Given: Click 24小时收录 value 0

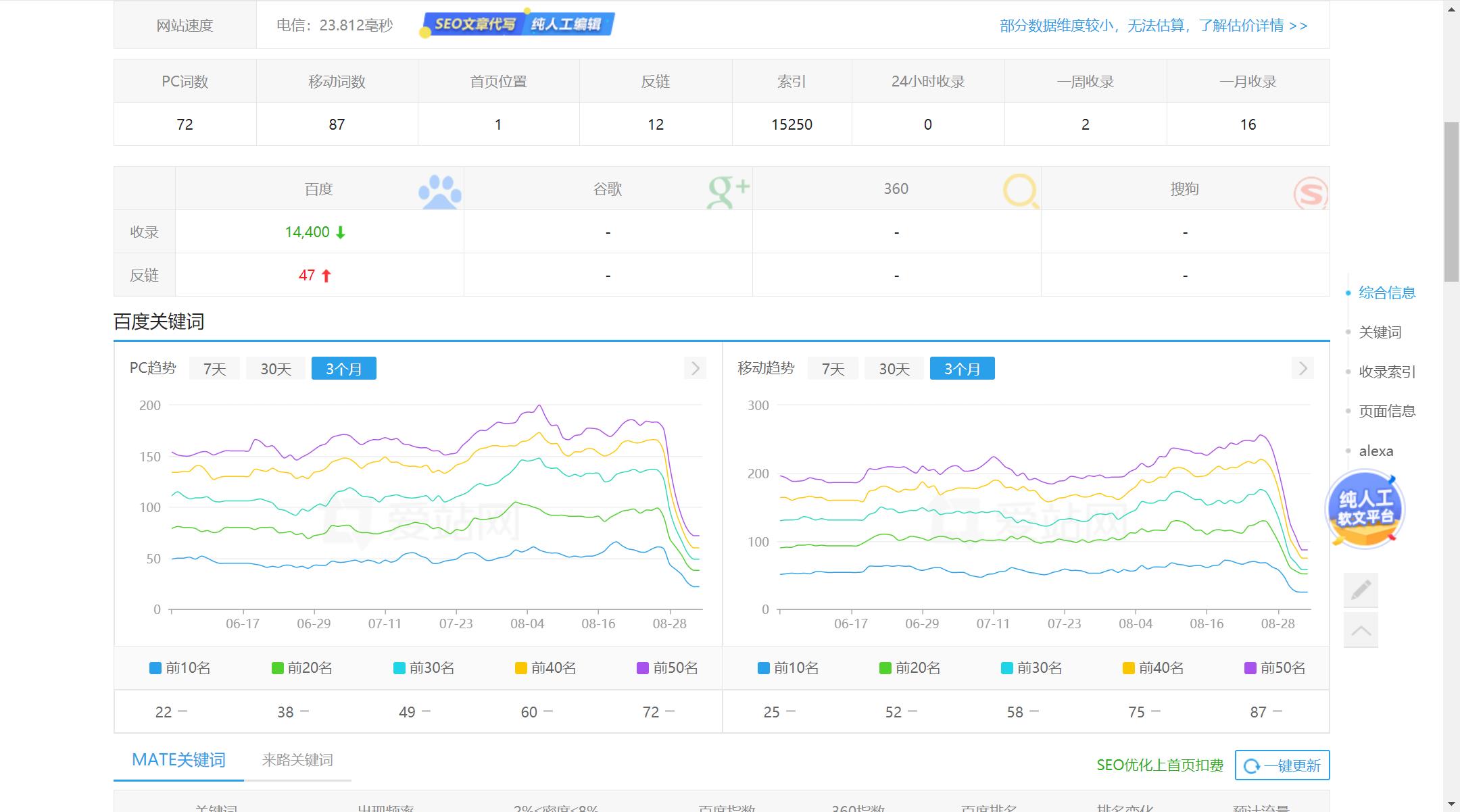Looking at the screenshot, I should point(928,124).
